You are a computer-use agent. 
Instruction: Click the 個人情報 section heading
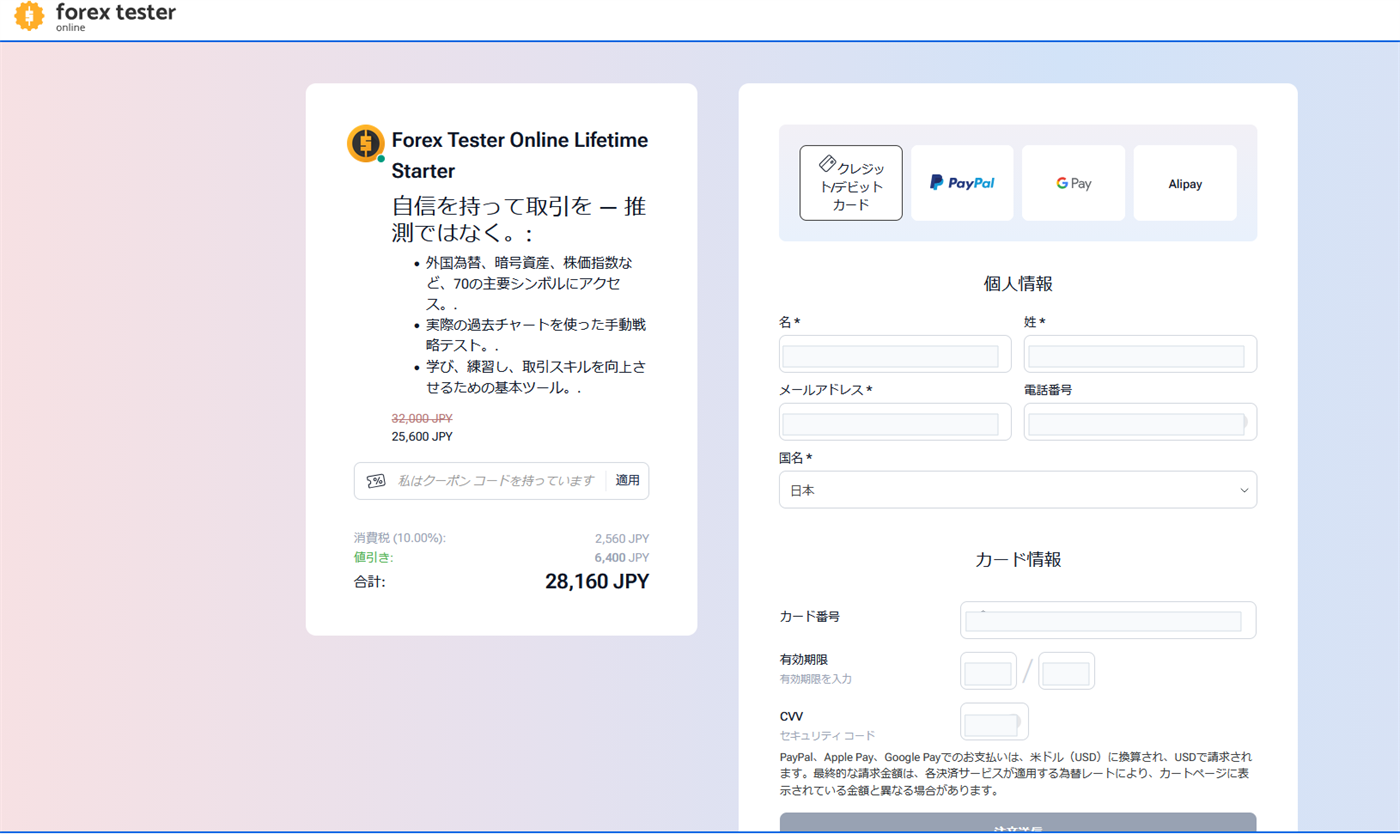click(x=1018, y=284)
